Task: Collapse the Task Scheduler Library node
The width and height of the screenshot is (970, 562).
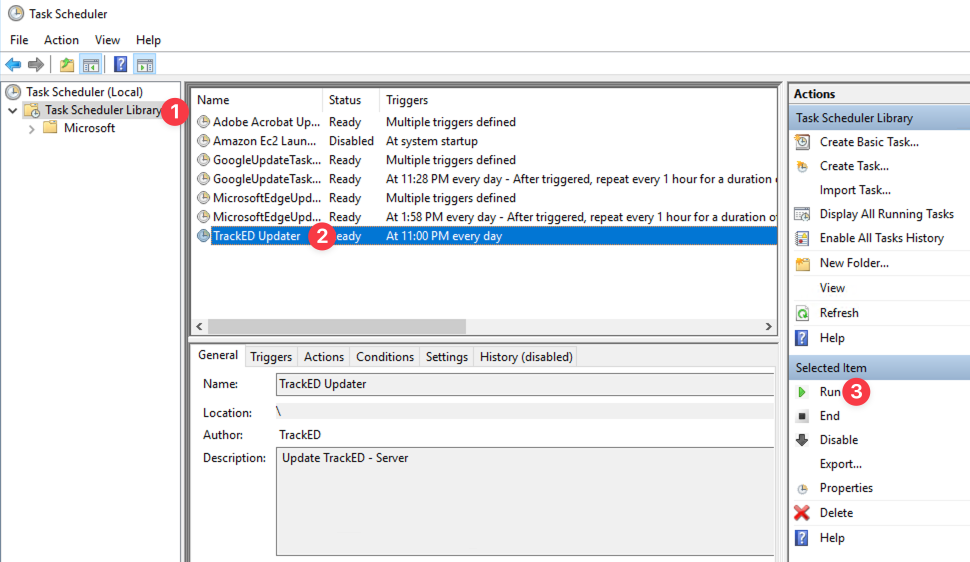Action: pos(12,110)
